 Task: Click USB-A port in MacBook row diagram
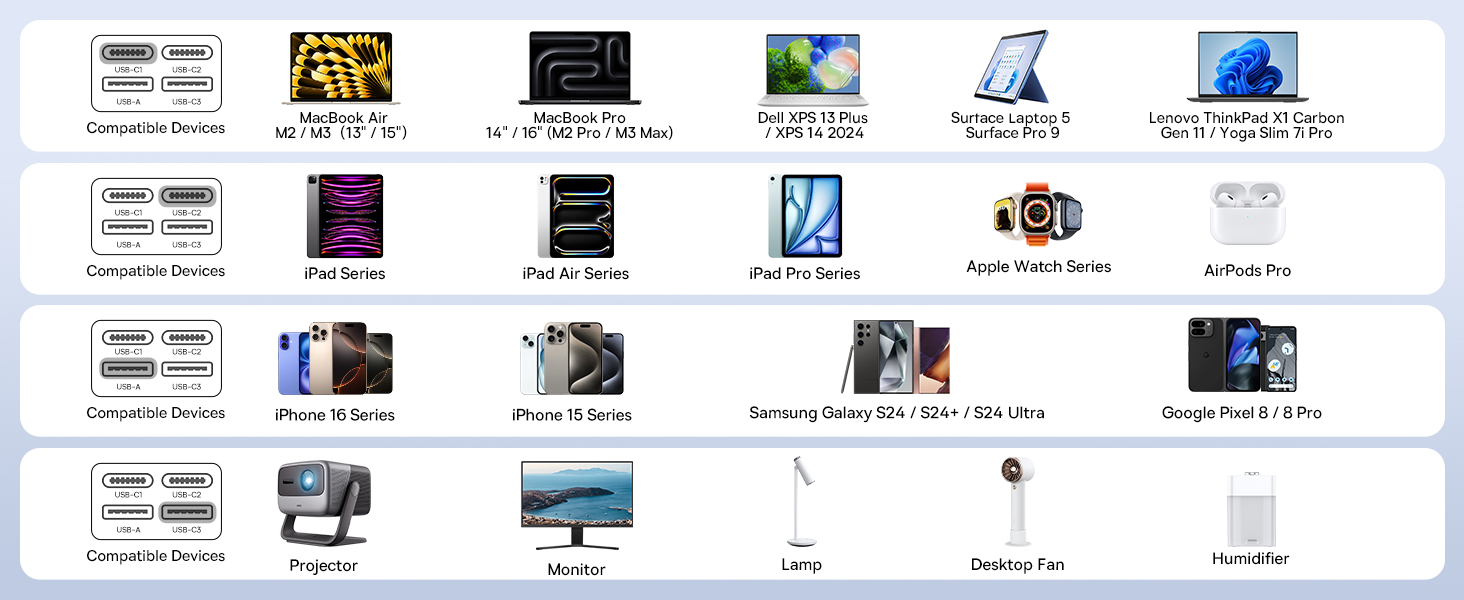pyautogui.click(x=128, y=85)
